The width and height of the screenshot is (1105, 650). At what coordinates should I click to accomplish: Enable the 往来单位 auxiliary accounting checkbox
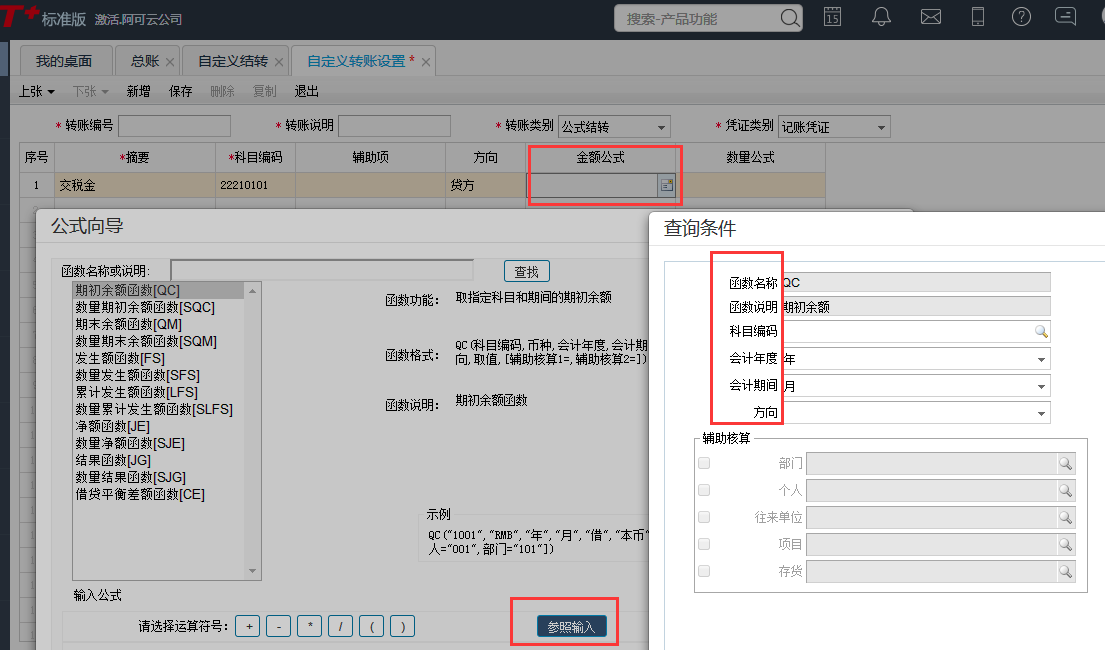(704, 517)
